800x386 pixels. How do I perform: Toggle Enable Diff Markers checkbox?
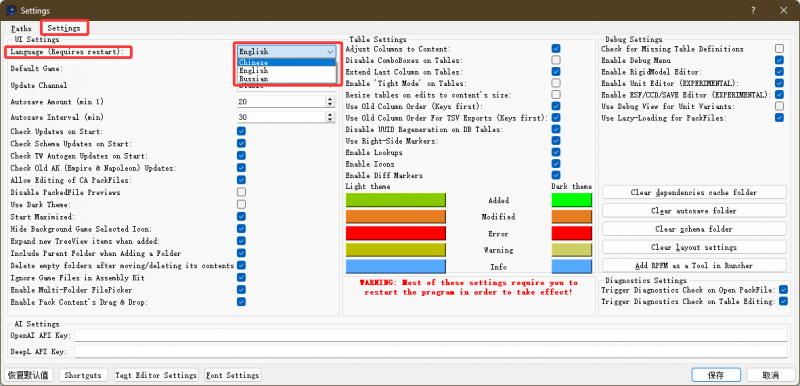point(556,175)
